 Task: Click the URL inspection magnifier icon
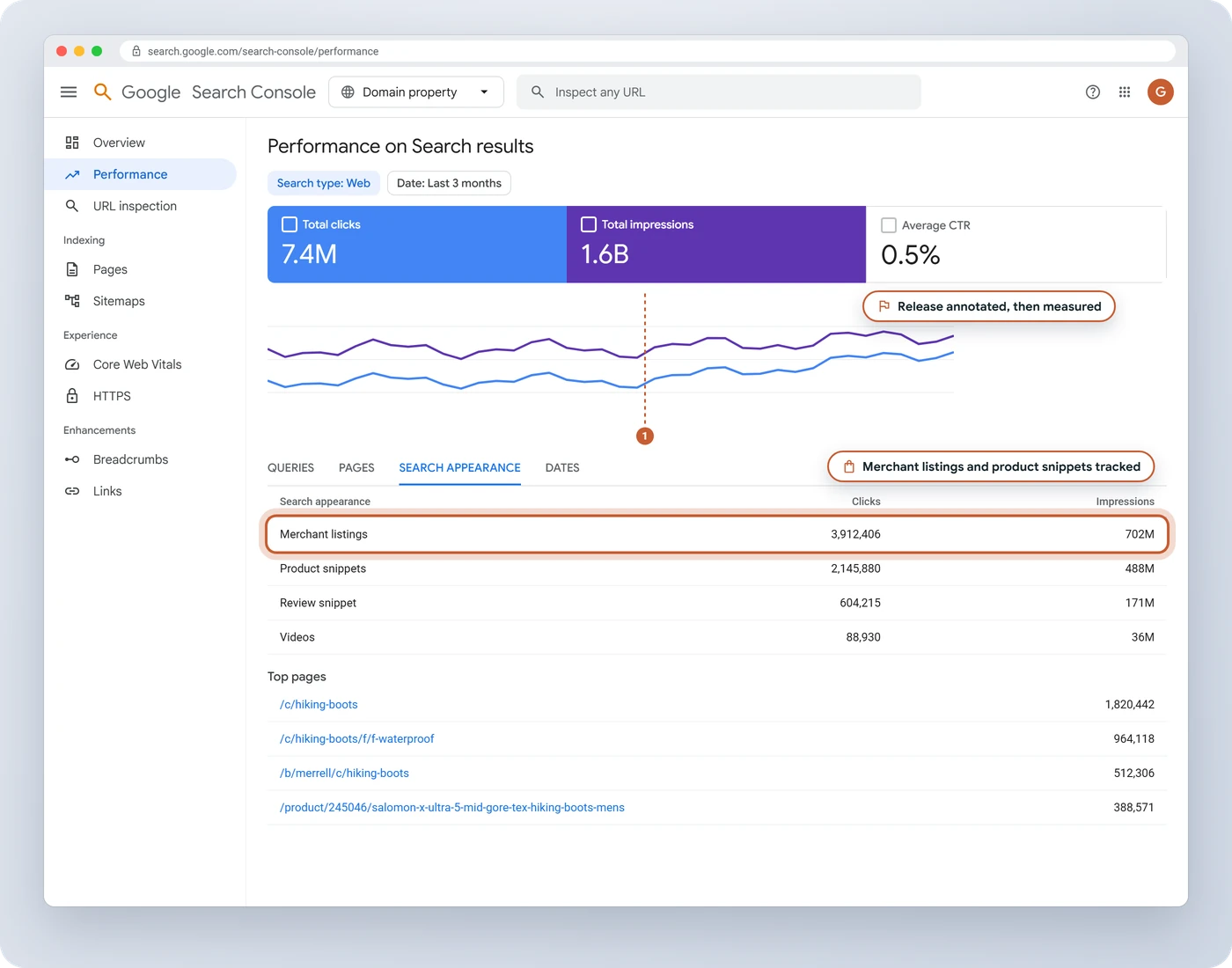coord(72,206)
